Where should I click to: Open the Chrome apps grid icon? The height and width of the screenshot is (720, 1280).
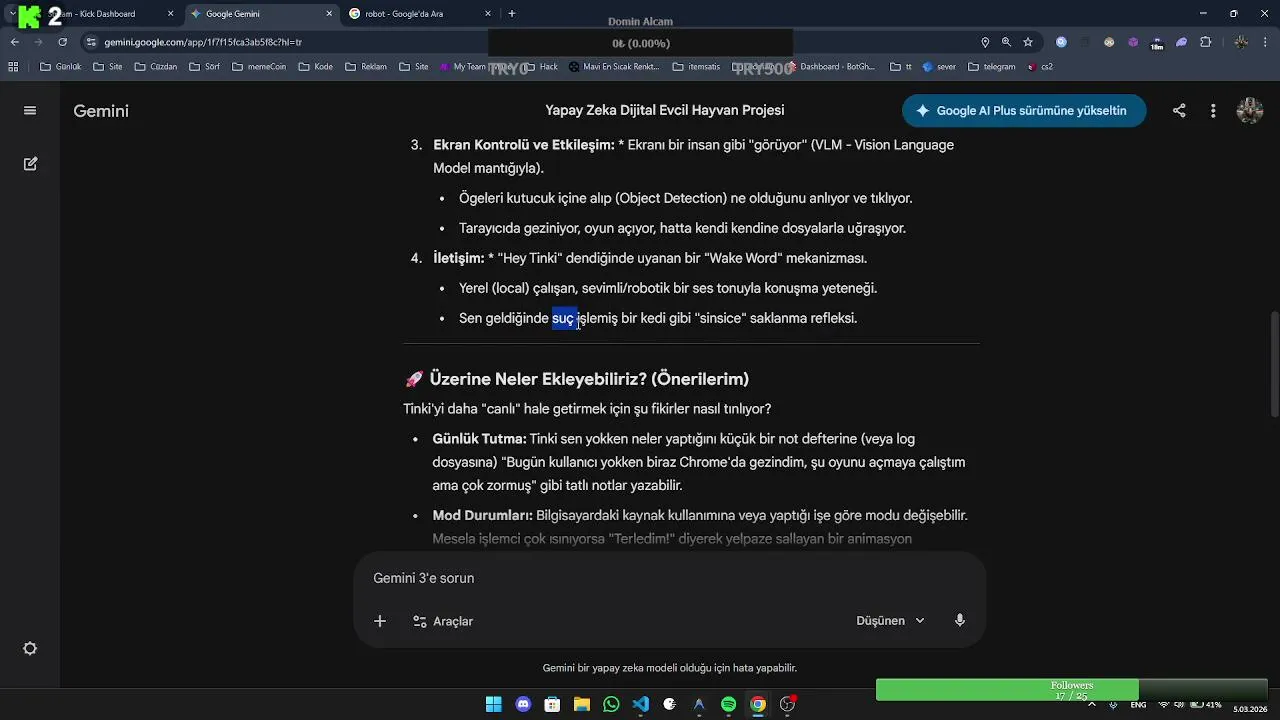(13, 67)
